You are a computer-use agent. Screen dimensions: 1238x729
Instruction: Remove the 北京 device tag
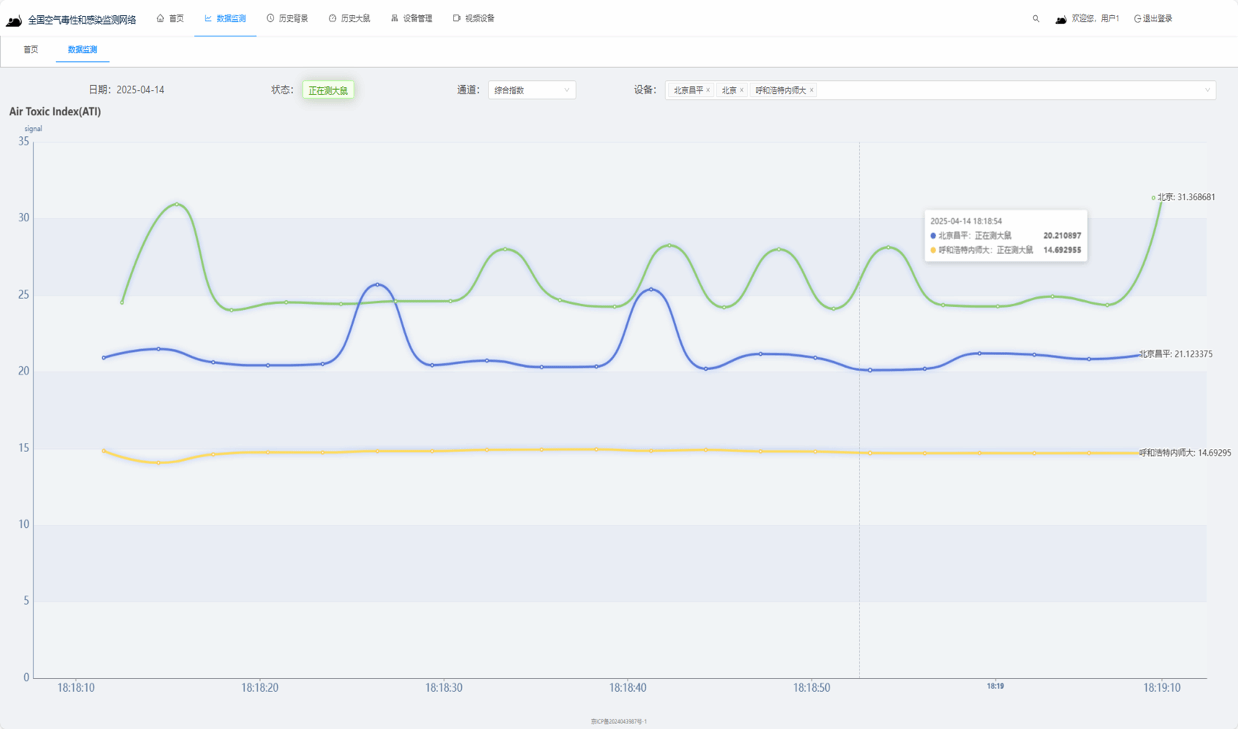coord(741,90)
